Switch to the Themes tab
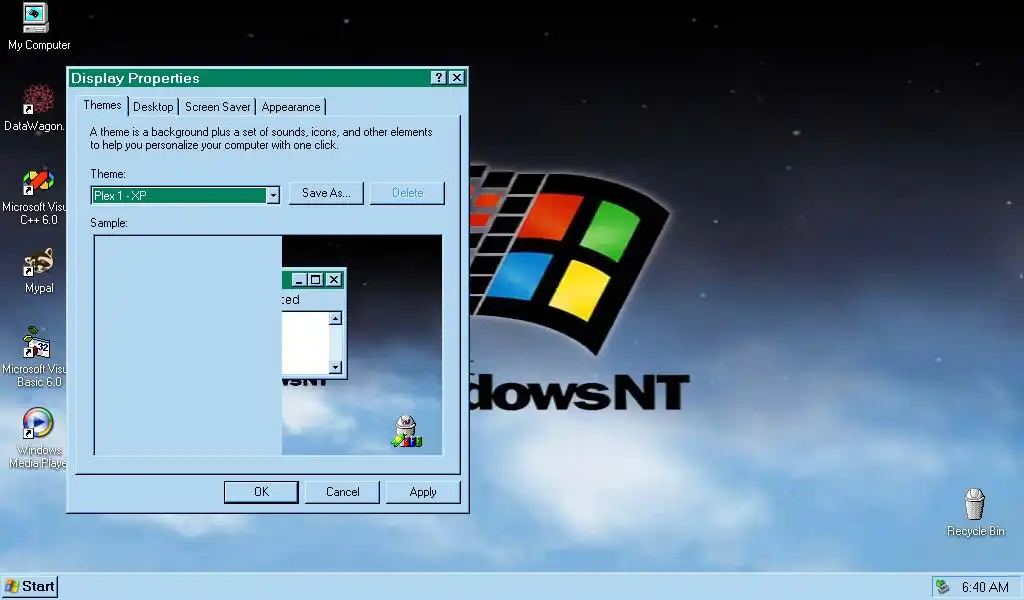The height and width of the screenshot is (600, 1024). [x=102, y=105]
